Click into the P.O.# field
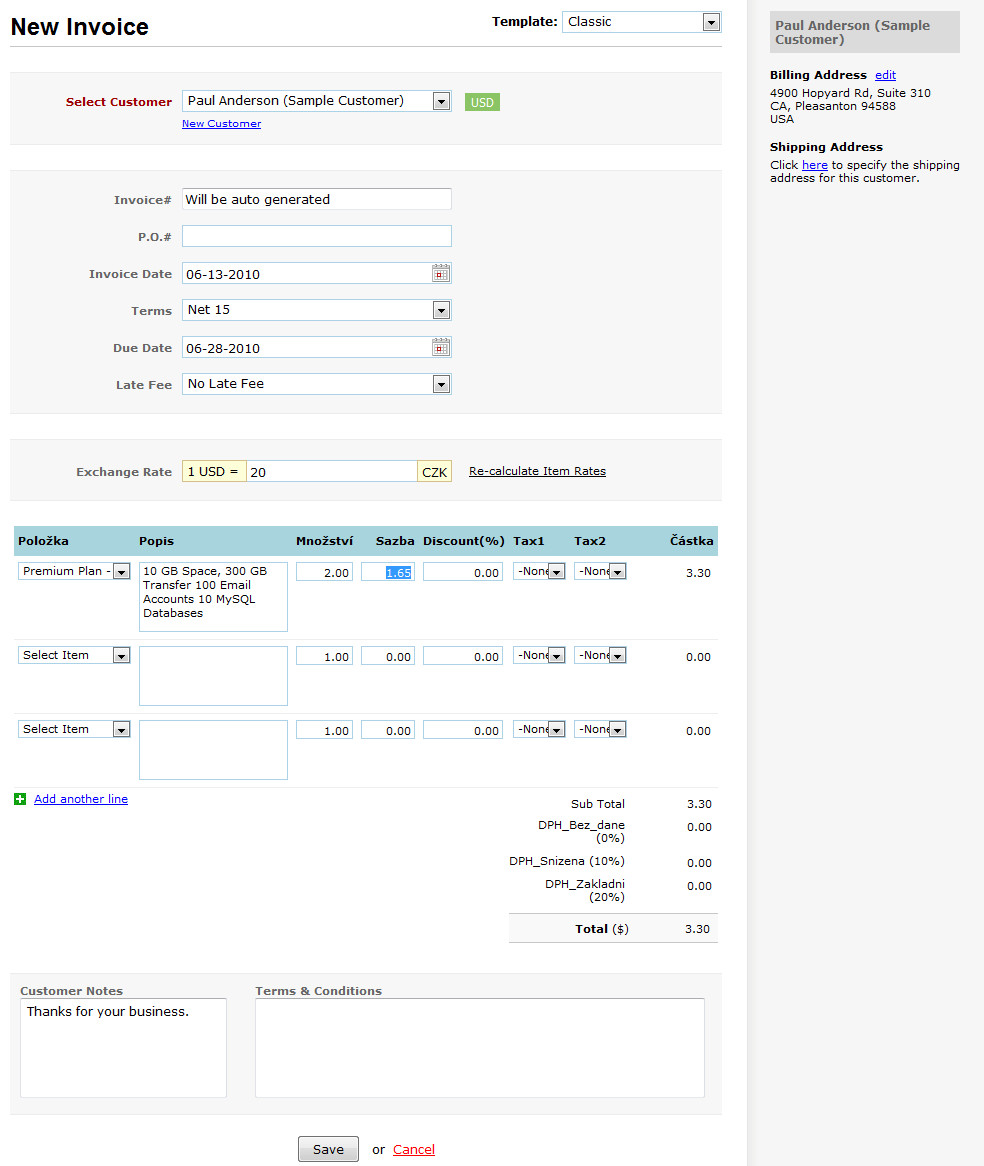This screenshot has height=1166, width=984. pyautogui.click(x=316, y=236)
